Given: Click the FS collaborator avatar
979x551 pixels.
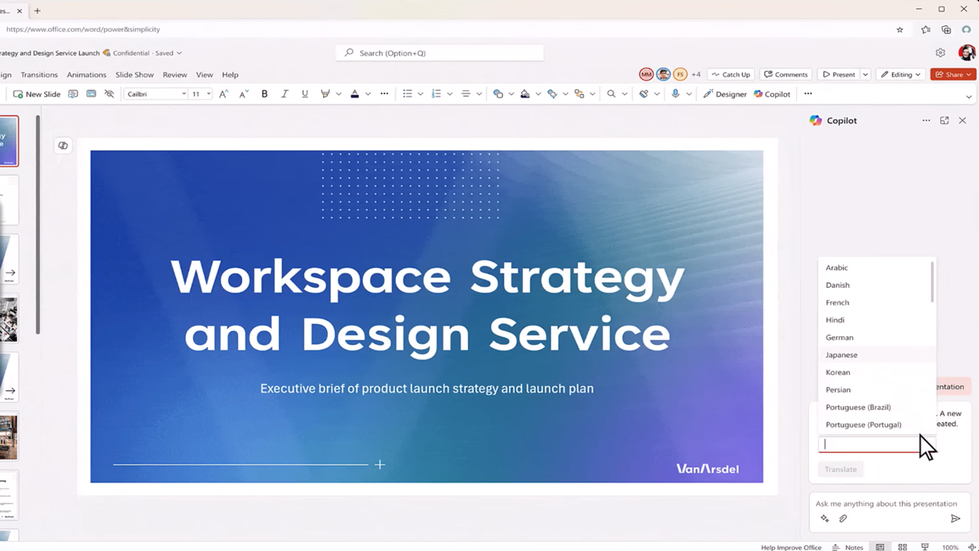Looking at the screenshot, I should [680, 74].
